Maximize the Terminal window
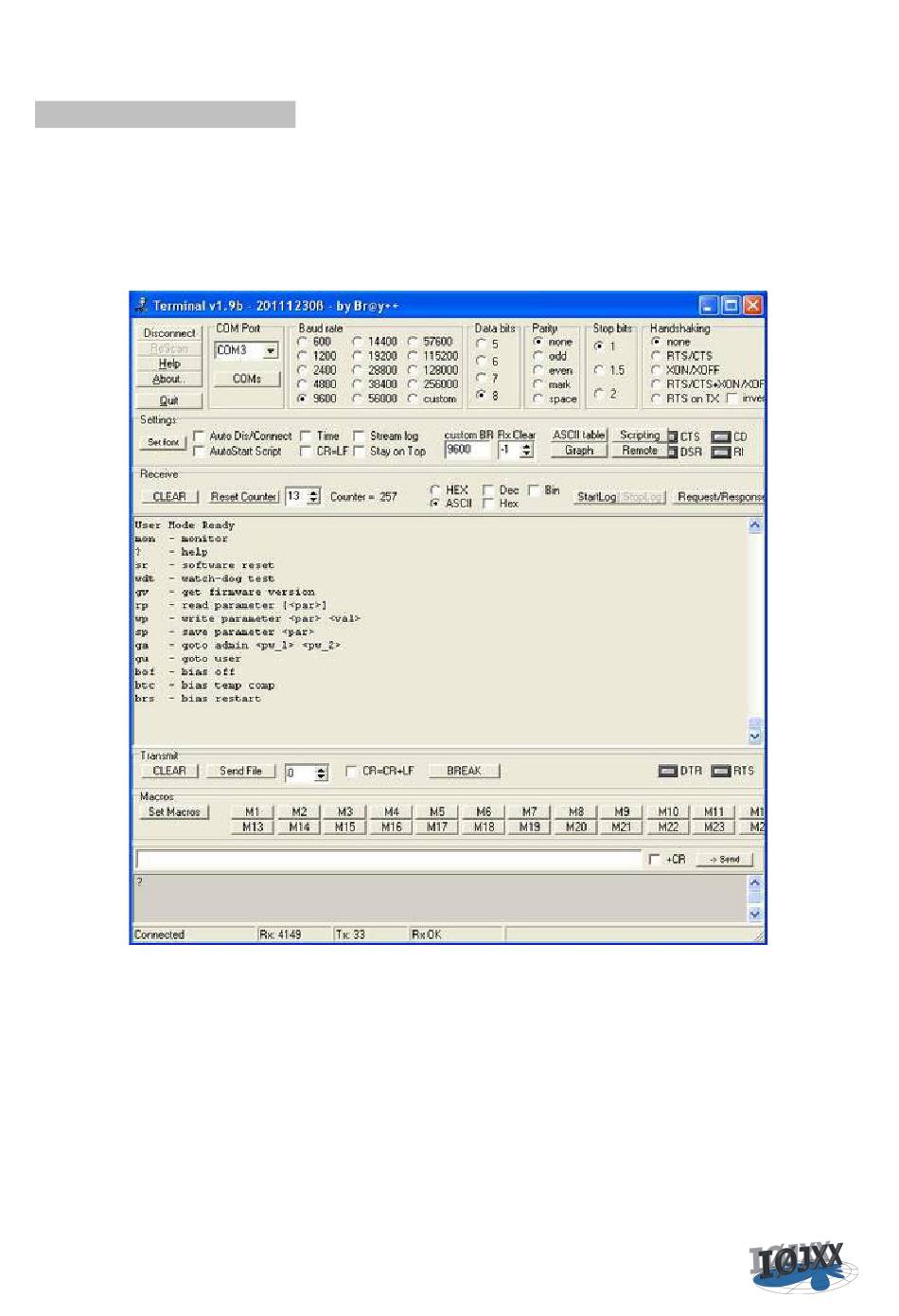 point(731,305)
